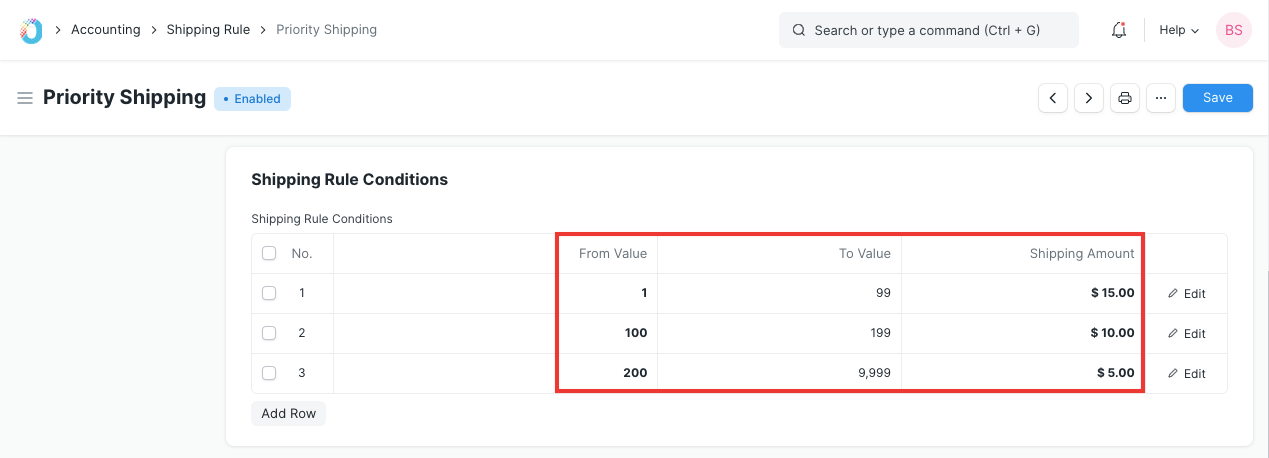Select all rows header checkbox

pos(269,253)
